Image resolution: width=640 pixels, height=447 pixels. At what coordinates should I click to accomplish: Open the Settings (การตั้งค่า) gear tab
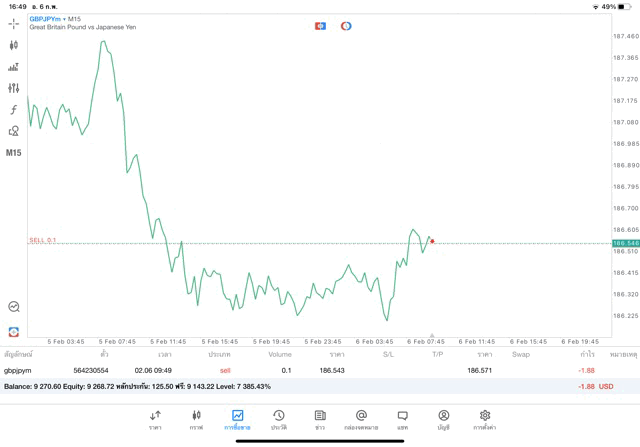coord(485,420)
